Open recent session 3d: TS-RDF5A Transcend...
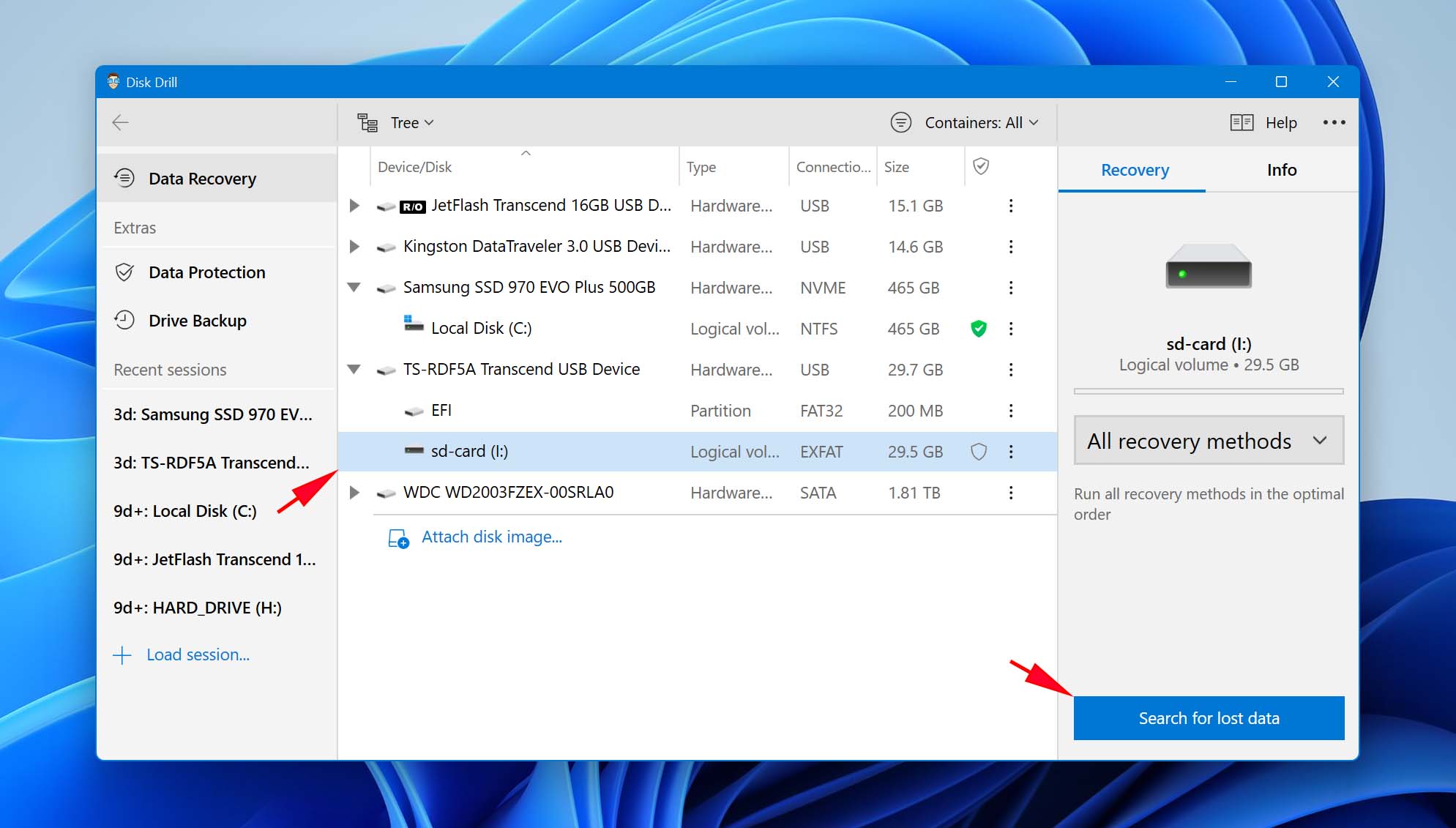This screenshot has width=1456, height=828. coord(212,463)
